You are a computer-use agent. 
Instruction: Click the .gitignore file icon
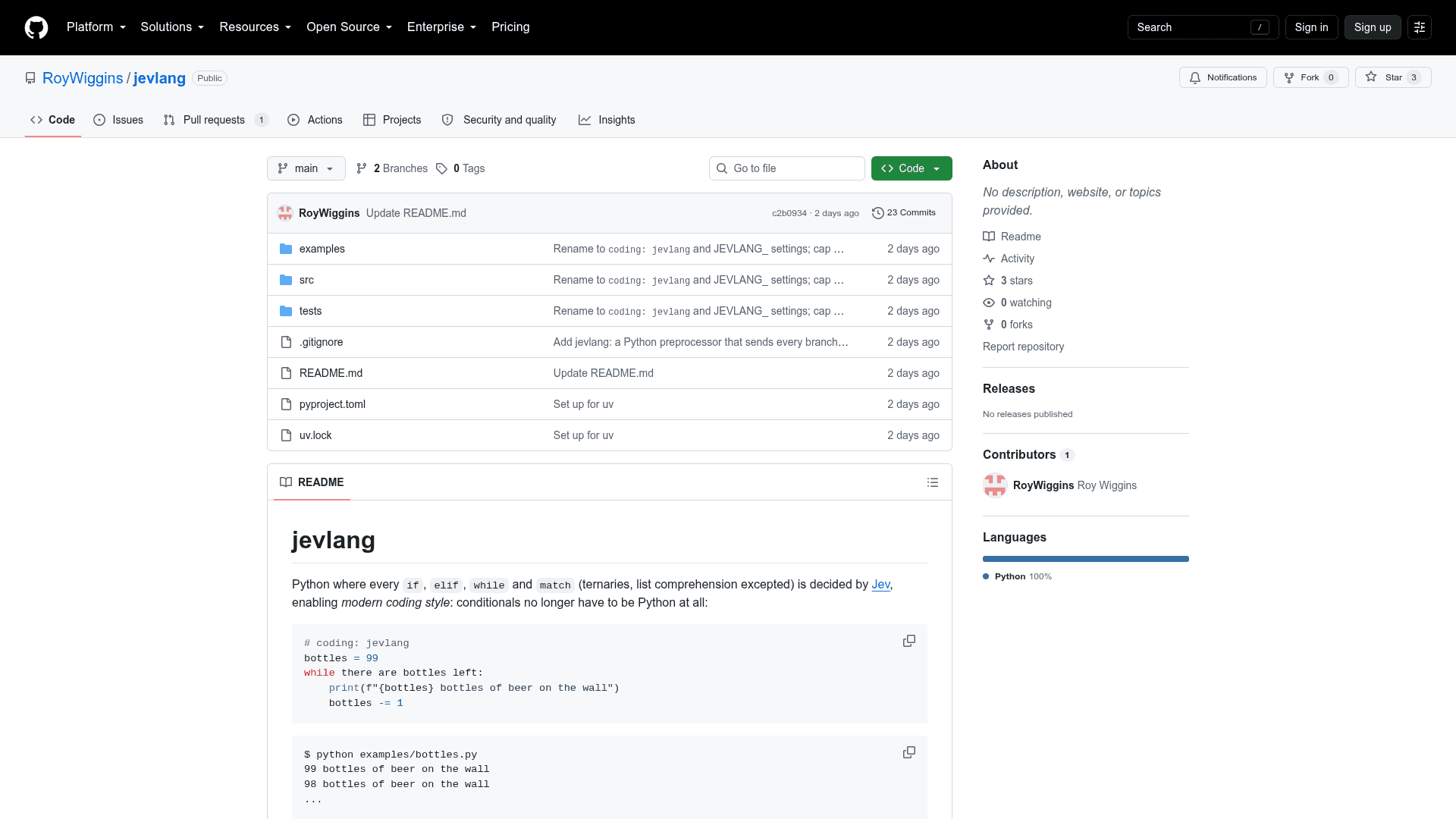[x=286, y=342]
